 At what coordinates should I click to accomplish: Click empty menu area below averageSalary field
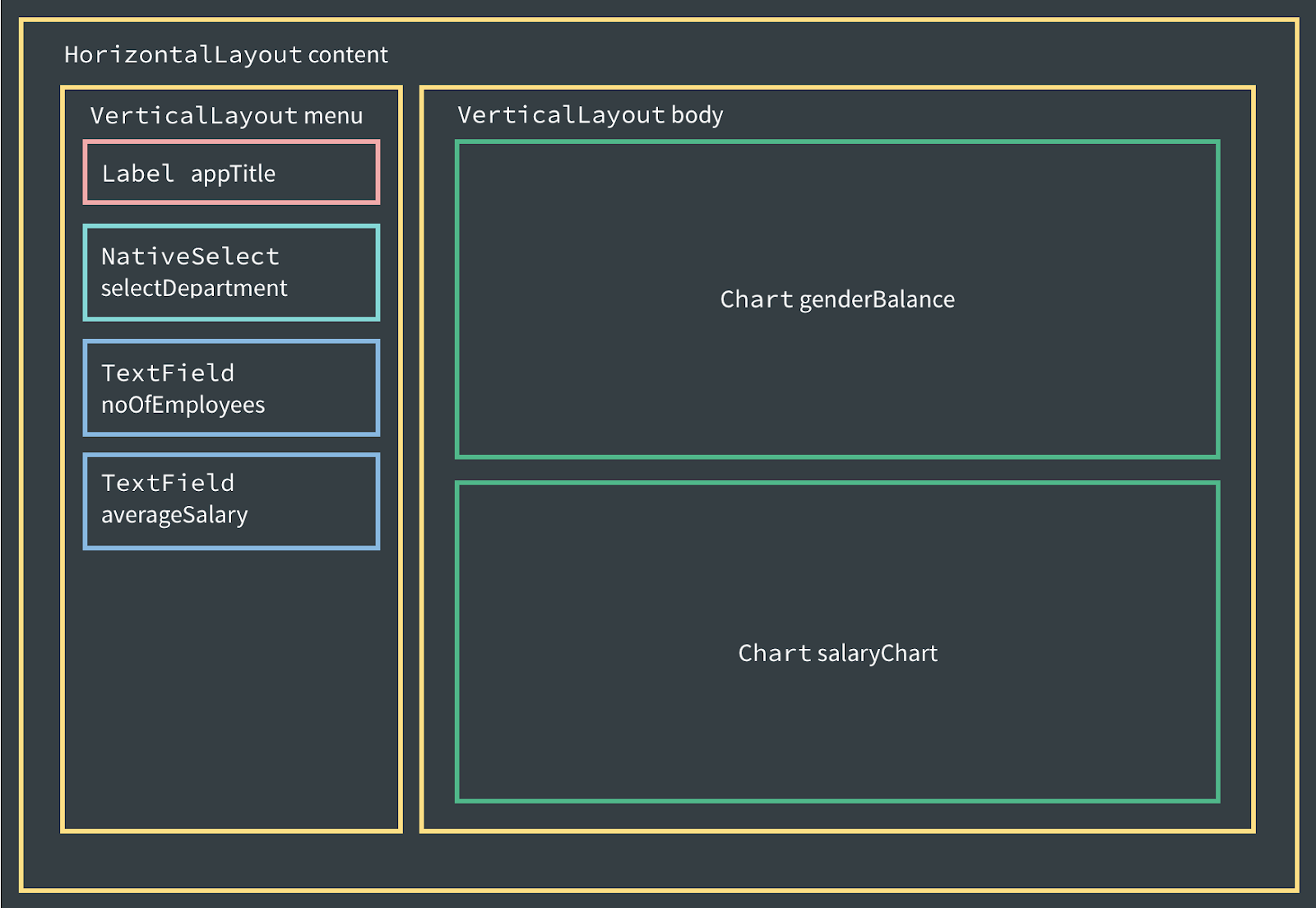click(x=231, y=691)
